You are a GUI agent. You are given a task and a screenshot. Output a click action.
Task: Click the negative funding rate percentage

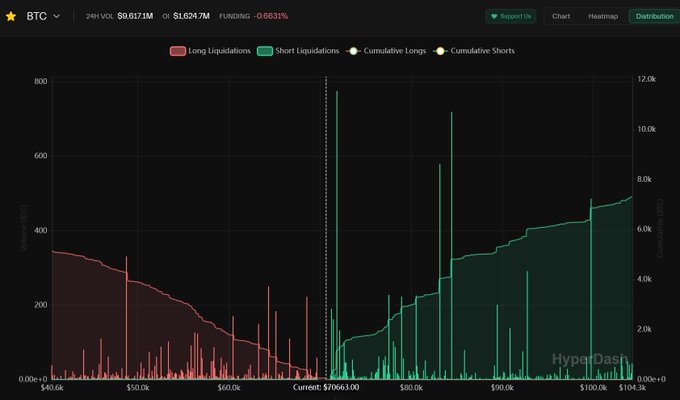(x=270, y=16)
